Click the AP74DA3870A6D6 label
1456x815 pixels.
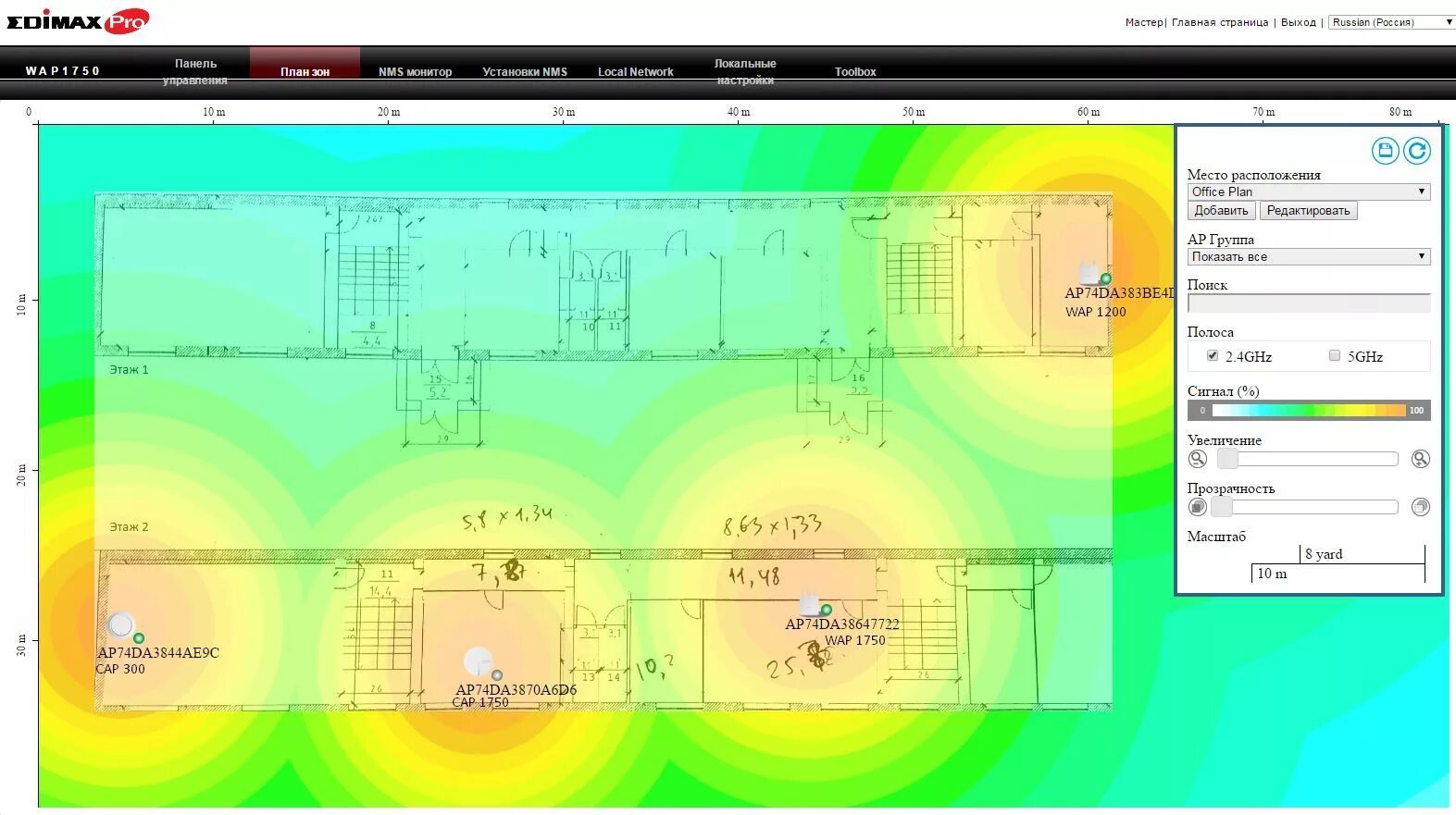[516, 690]
